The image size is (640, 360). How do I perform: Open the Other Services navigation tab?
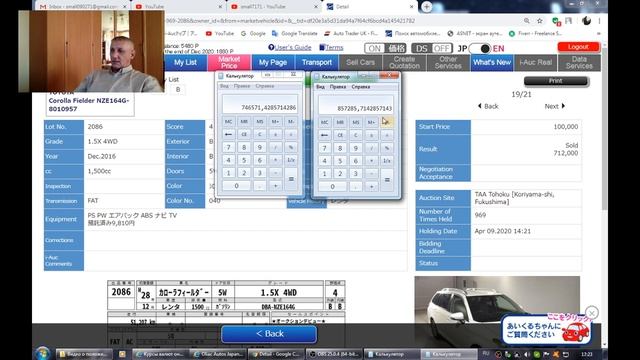448,62
